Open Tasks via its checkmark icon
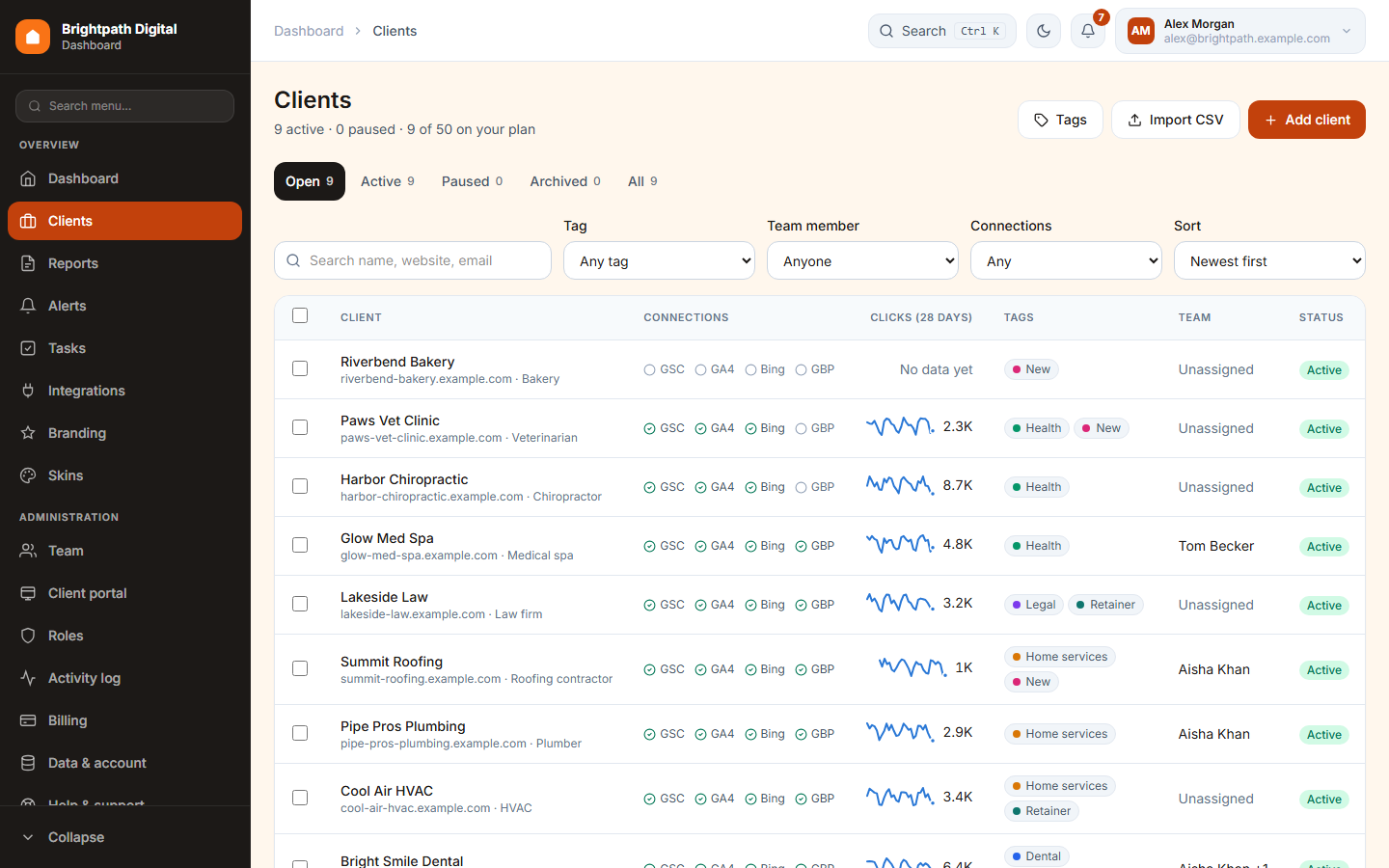This screenshot has height=868, width=1389. [x=28, y=348]
